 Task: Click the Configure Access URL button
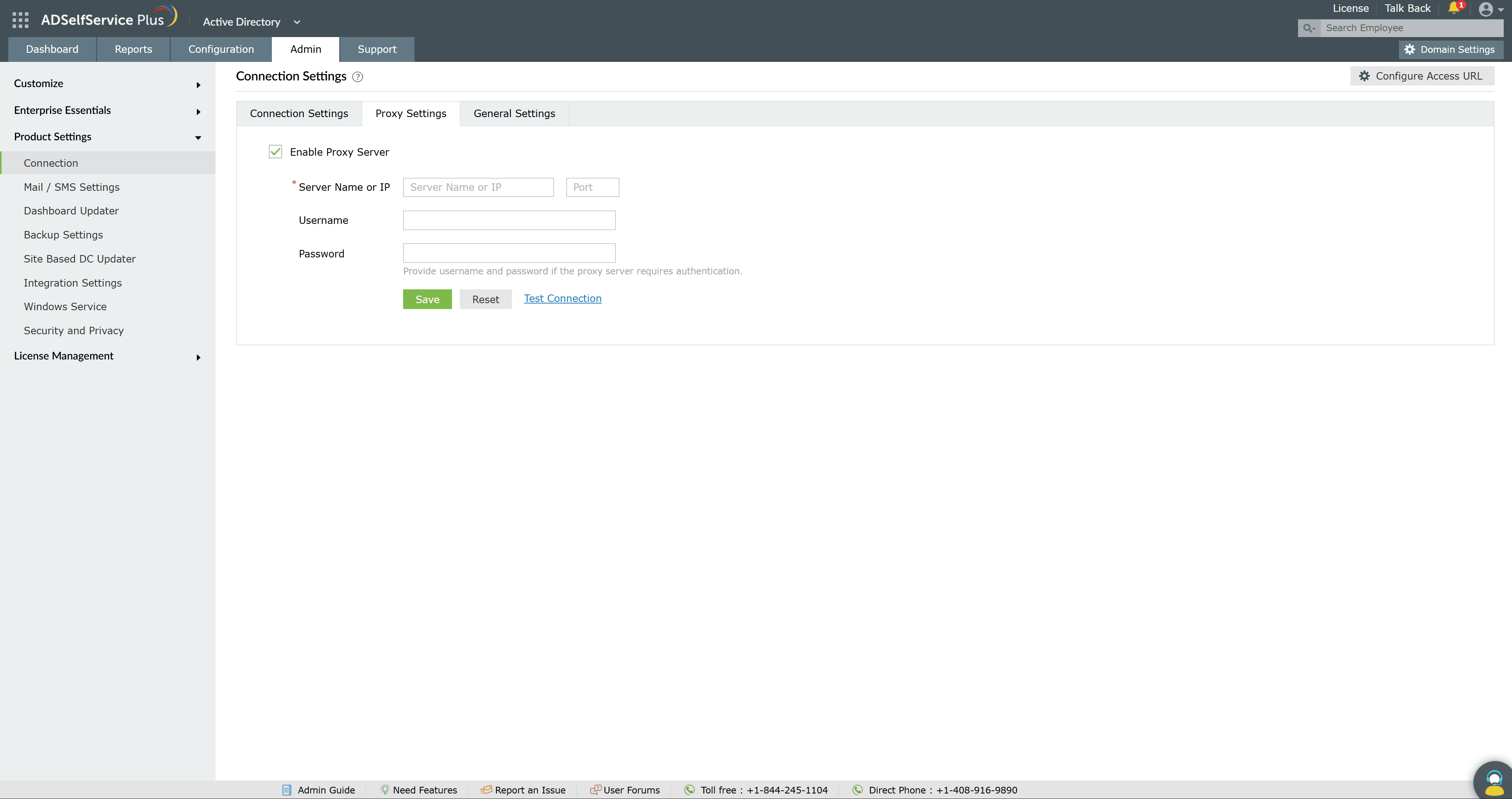click(1422, 76)
